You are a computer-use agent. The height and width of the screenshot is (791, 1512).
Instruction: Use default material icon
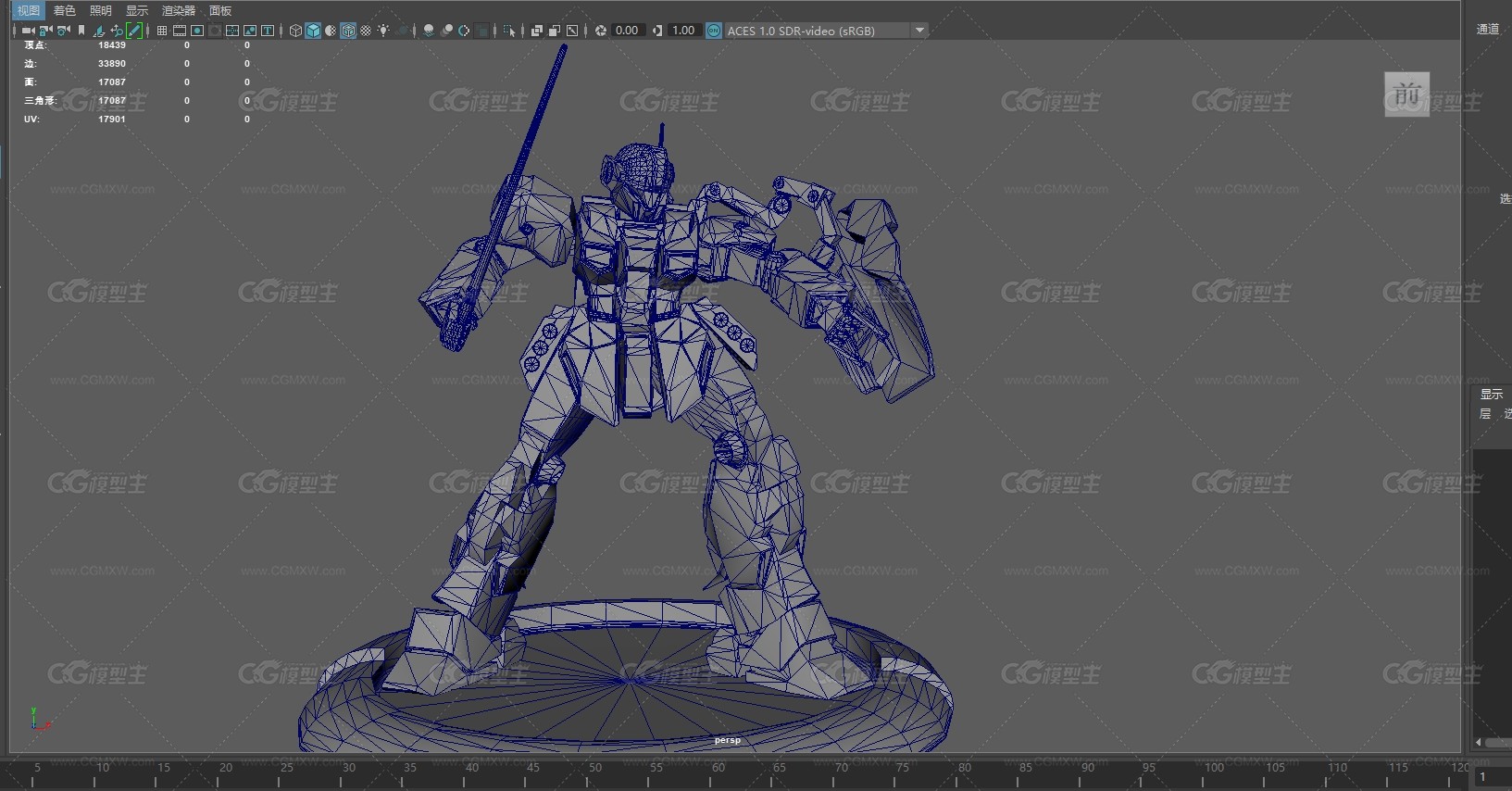coord(331,31)
